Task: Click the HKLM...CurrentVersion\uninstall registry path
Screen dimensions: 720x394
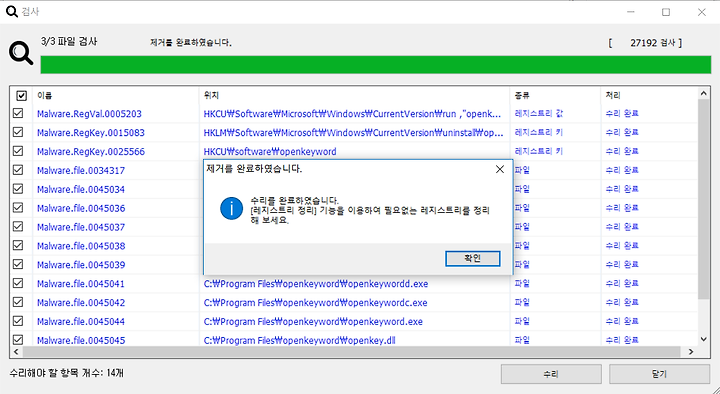Action: 354,133
